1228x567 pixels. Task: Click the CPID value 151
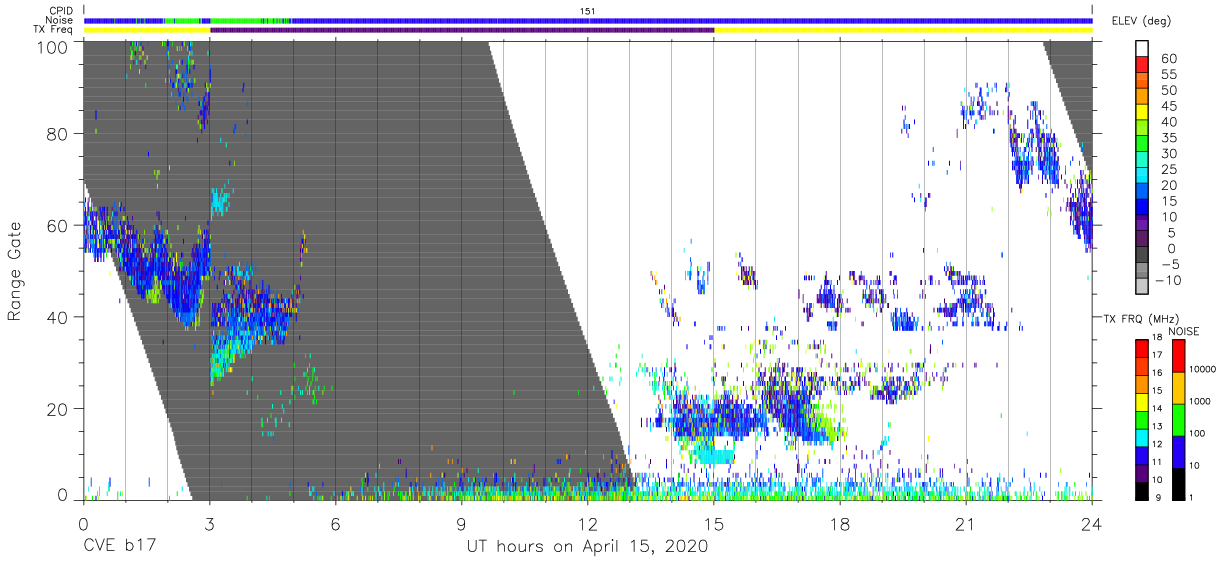point(588,10)
